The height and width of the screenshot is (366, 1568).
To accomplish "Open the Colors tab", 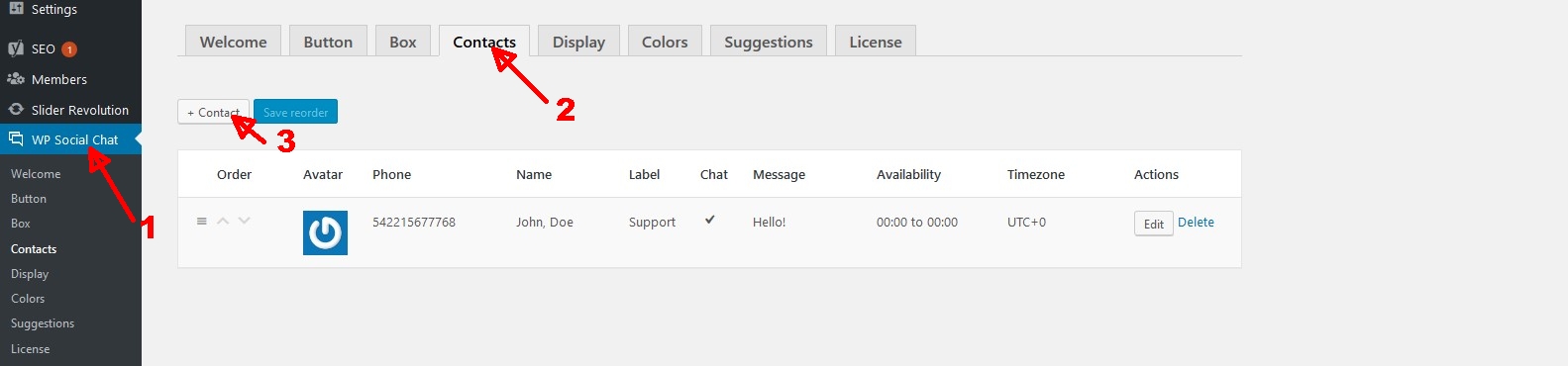I will pos(665,42).
